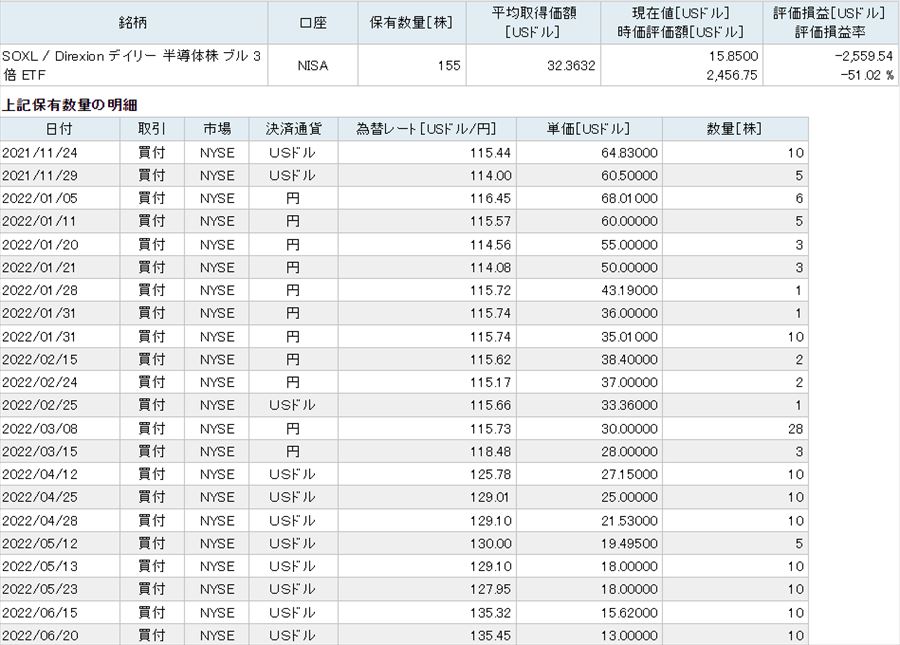This screenshot has width=900, height=645.
Task: Click the 保有数量[株] column header
Action: pyautogui.click(x=412, y=22)
